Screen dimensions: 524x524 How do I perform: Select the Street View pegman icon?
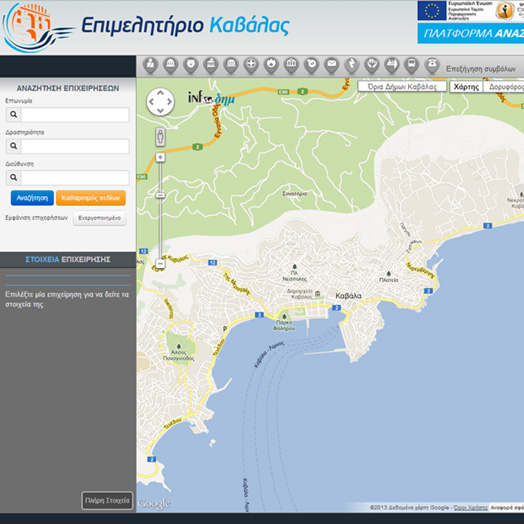tap(160, 137)
